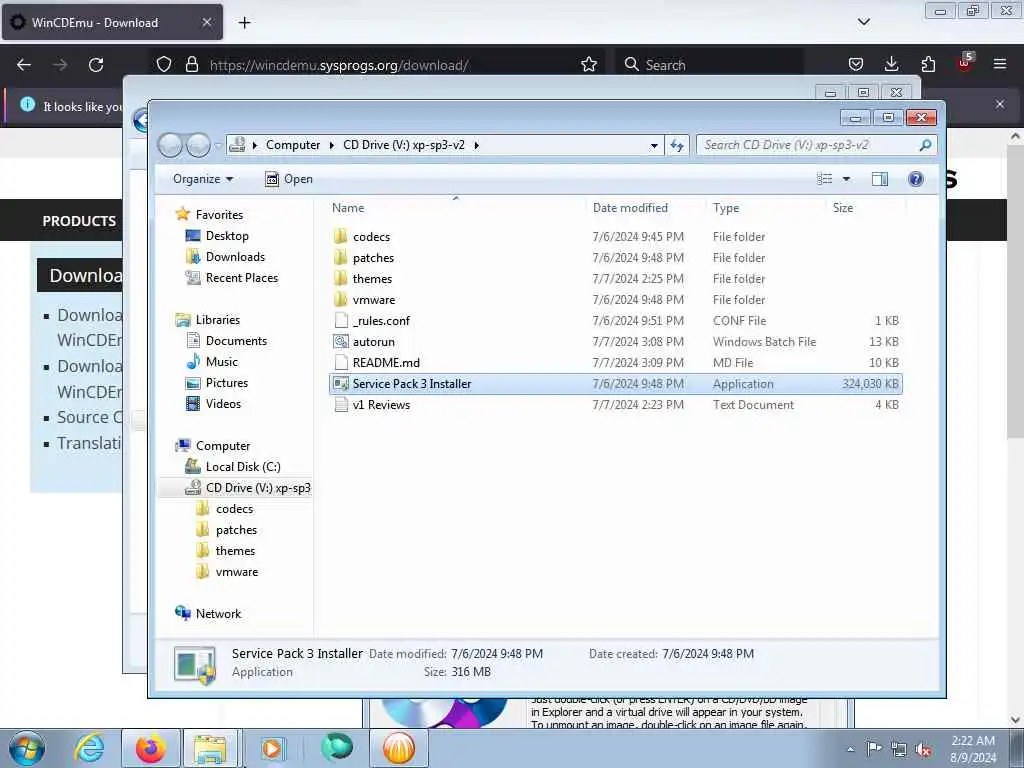Click the Open toolbar button
Image resolution: width=1024 pixels, height=768 pixels.
(289, 179)
